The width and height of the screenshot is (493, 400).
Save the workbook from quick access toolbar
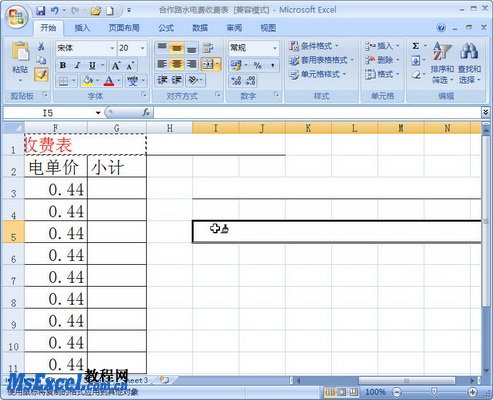click(x=41, y=11)
